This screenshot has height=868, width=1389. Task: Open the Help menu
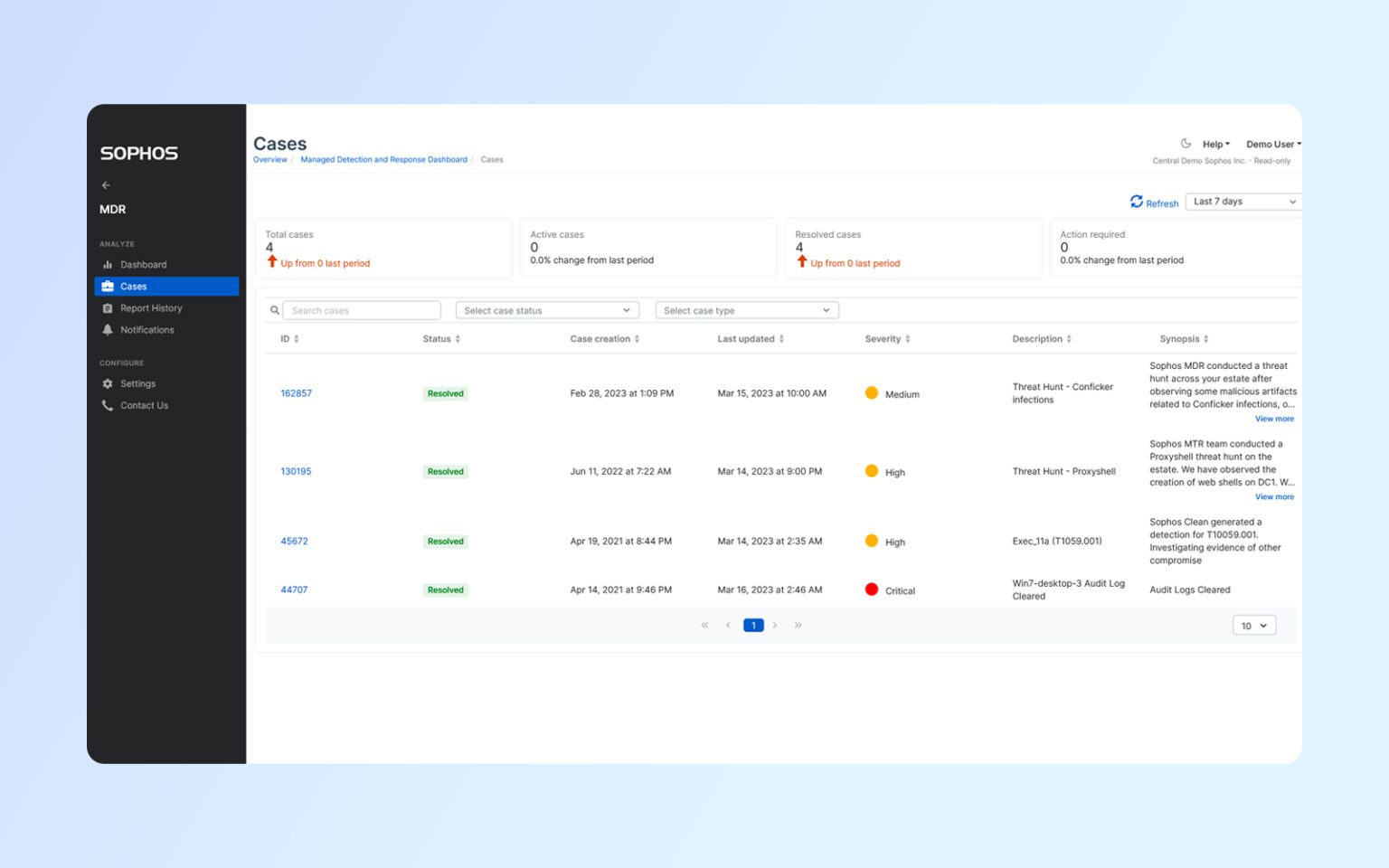[1214, 143]
